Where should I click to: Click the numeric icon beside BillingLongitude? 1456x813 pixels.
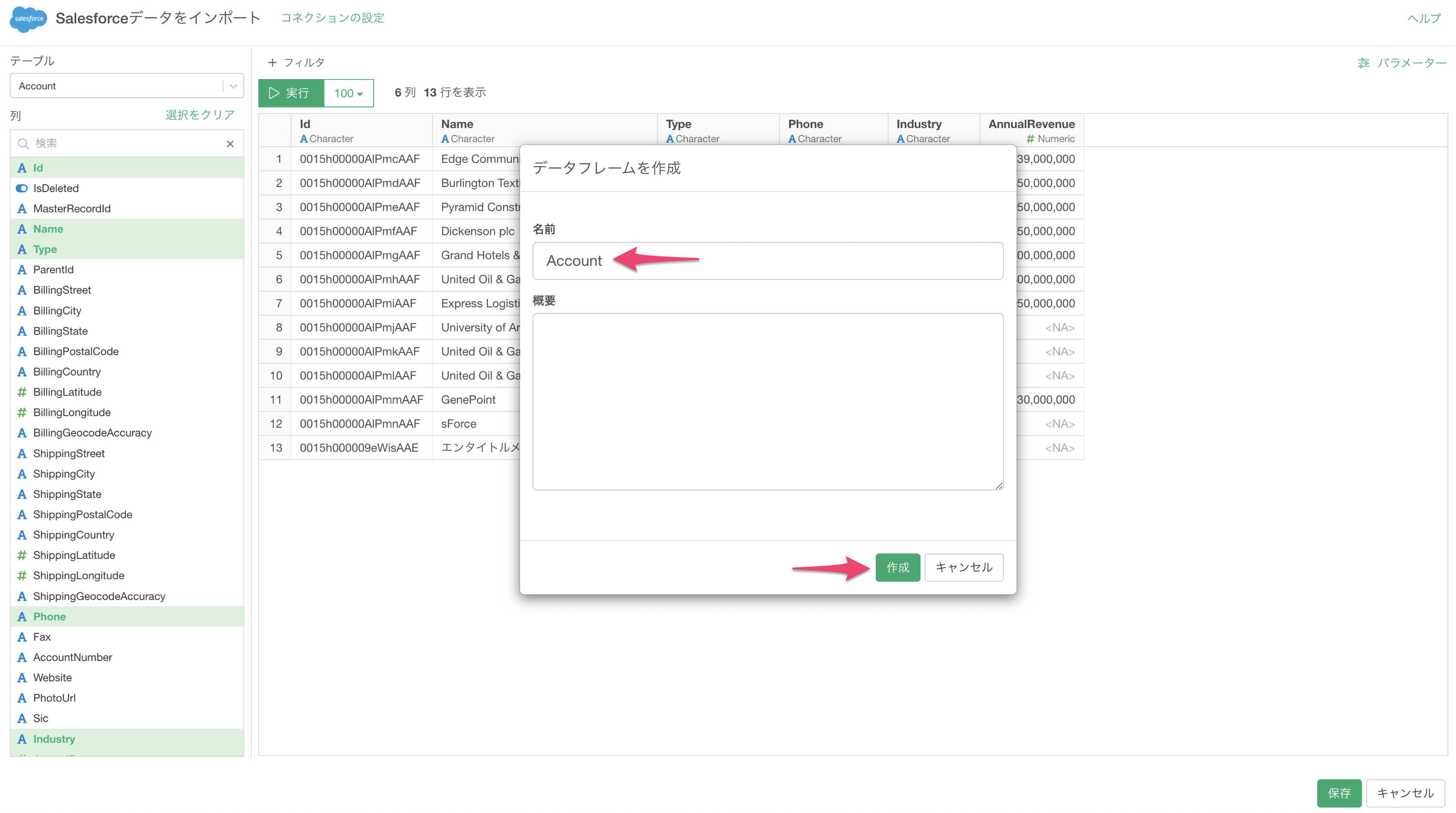22,412
